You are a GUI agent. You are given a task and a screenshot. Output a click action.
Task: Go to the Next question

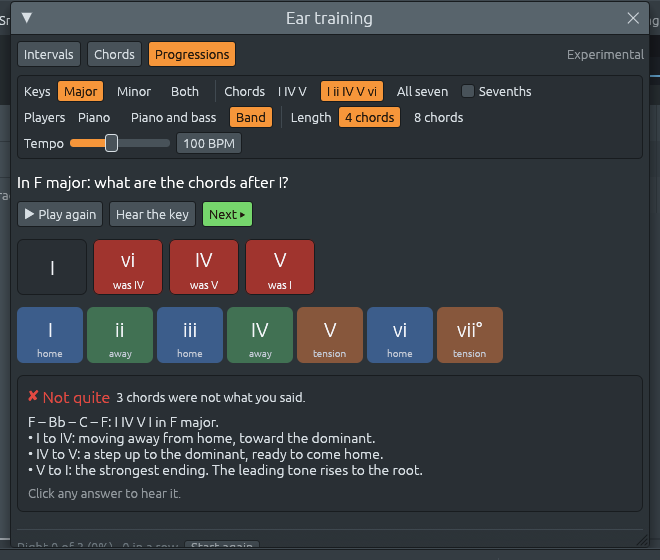point(227,214)
